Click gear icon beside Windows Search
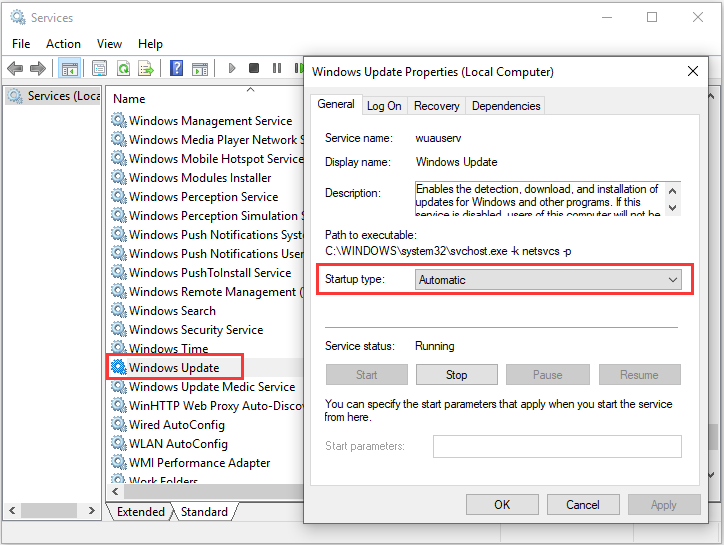 (x=119, y=310)
